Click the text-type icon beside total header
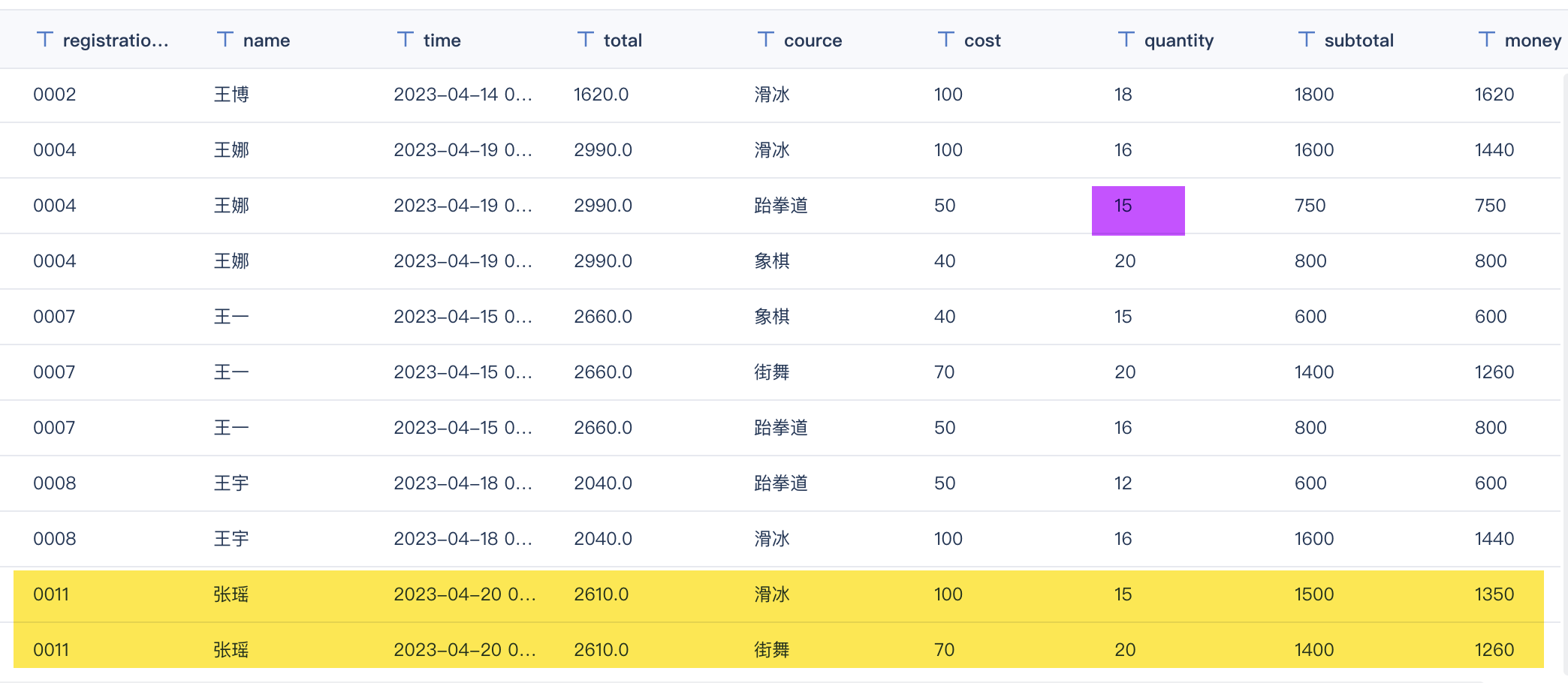1568x683 pixels. [586, 40]
